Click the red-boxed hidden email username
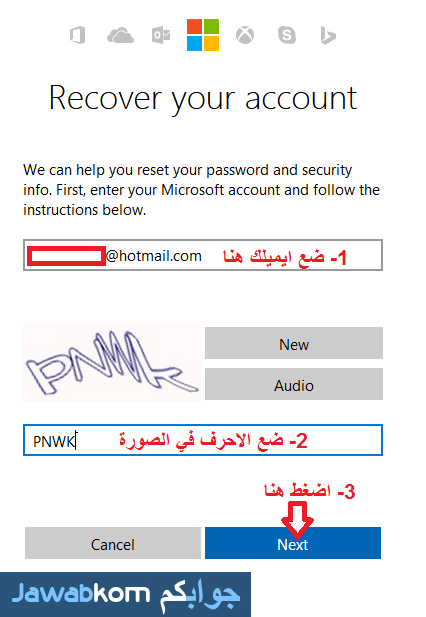Viewport: 426px width, 617px height. (66, 256)
